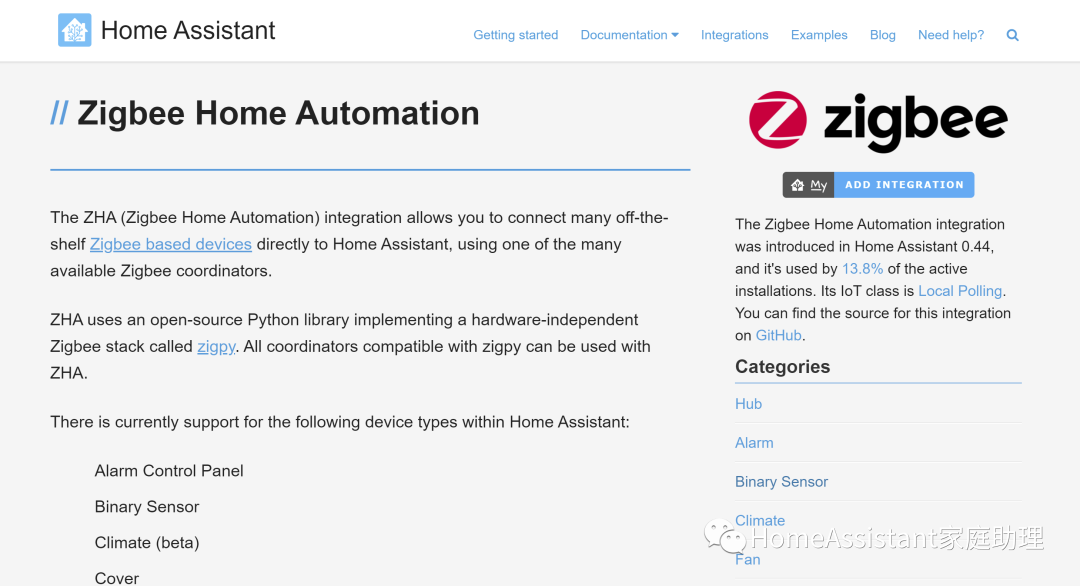Open the Blog nav link
The height and width of the screenshot is (586, 1080).
click(882, 35)
